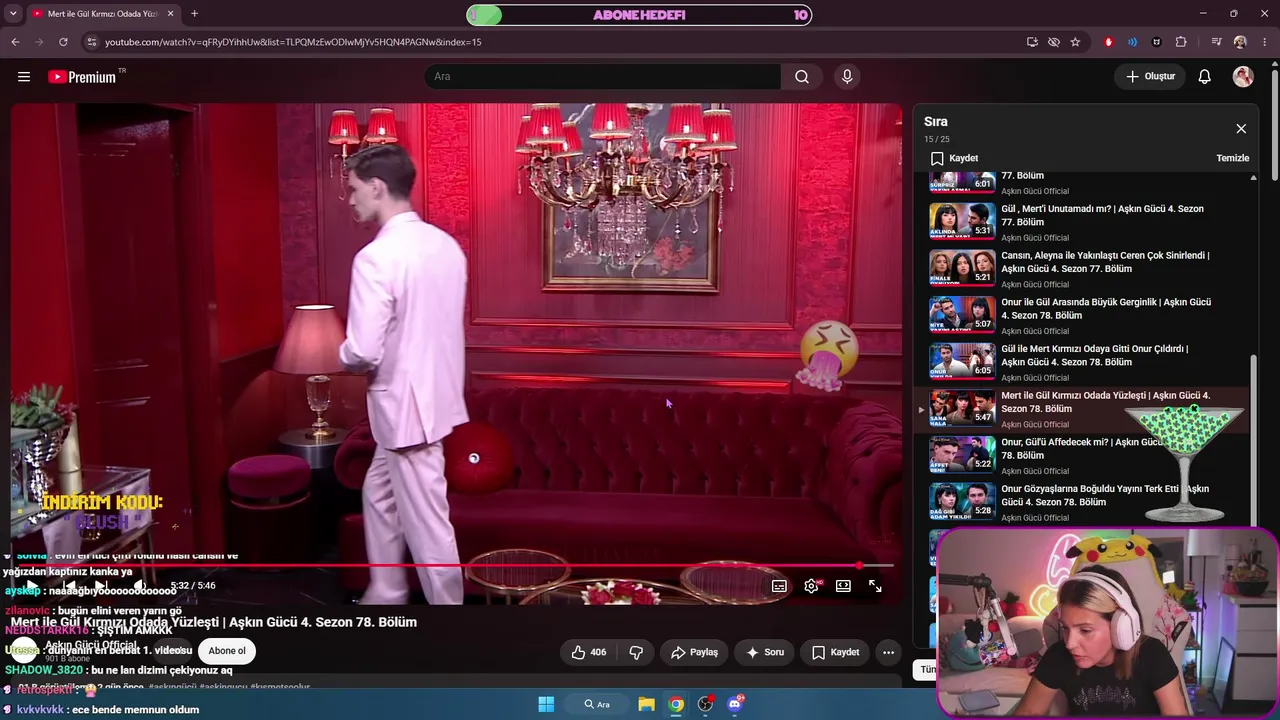Open the notifications bell
The height and width of the screenshot is (720, 1280).
tap(1205, 77)
